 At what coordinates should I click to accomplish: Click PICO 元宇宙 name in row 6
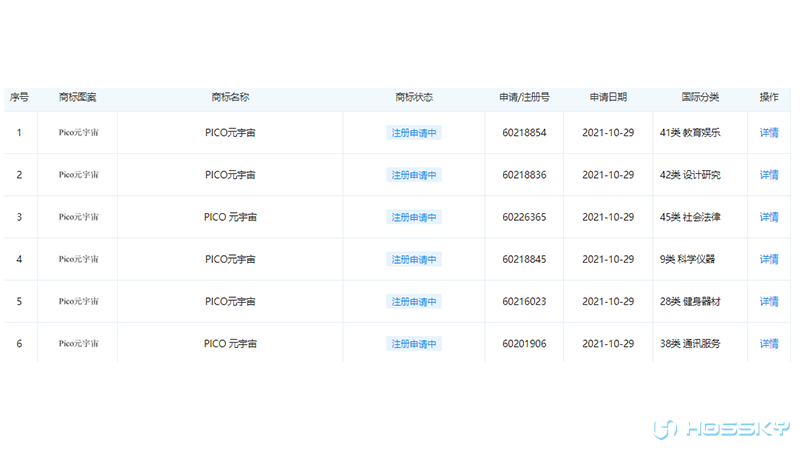[230, 344]
